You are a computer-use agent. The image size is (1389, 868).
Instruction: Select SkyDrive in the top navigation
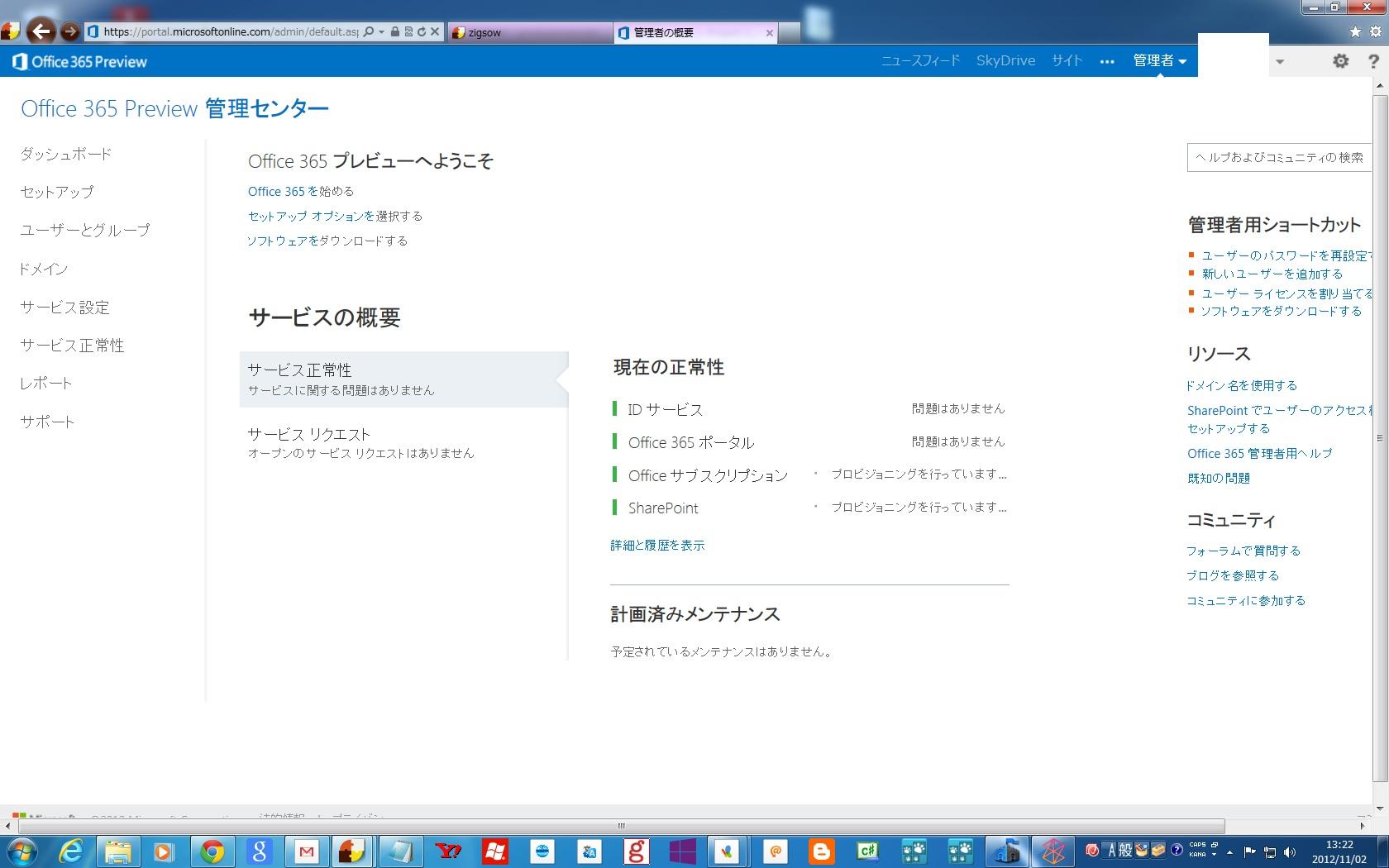(1005, 60)
